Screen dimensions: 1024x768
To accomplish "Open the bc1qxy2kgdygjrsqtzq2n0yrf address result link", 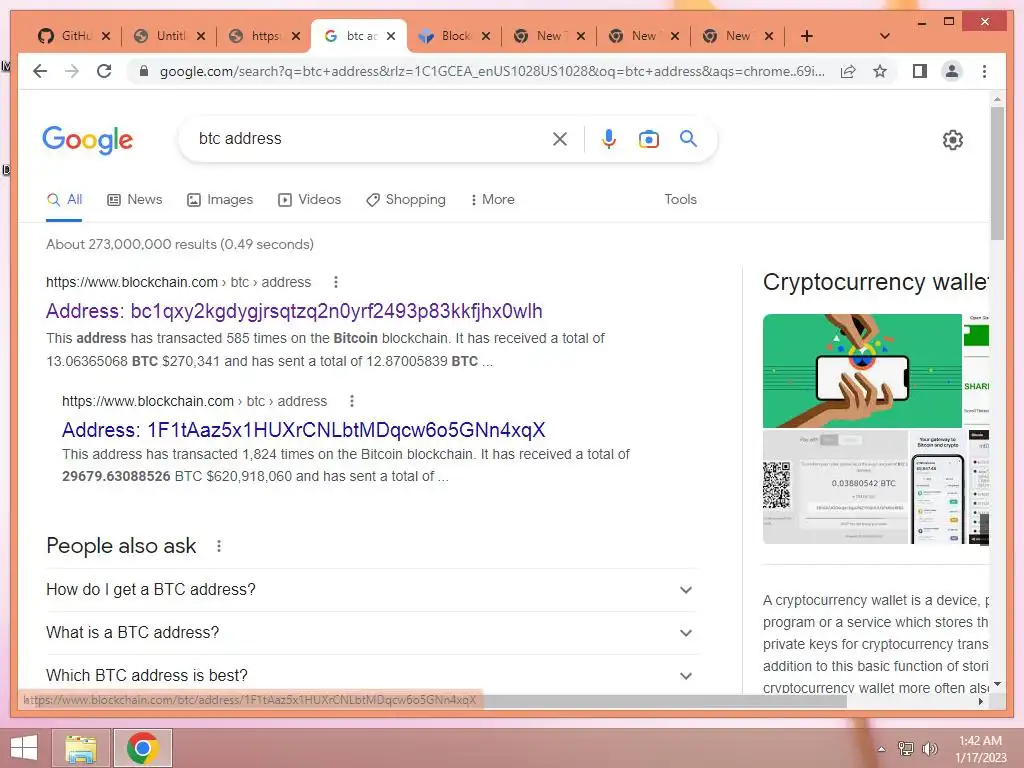I will pyautogui.click(x=294, y=311).
